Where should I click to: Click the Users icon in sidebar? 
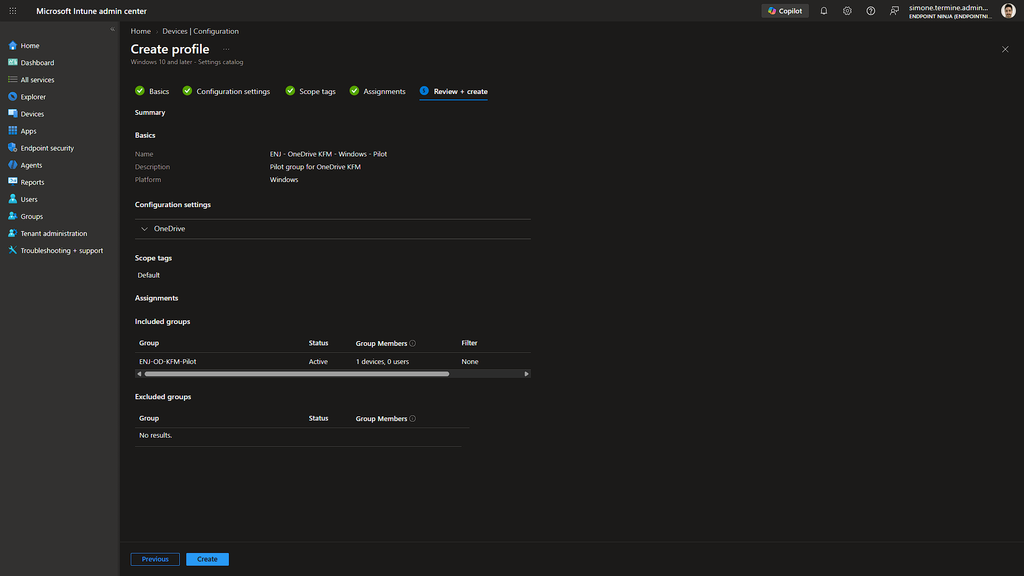[x=12, y=199]
